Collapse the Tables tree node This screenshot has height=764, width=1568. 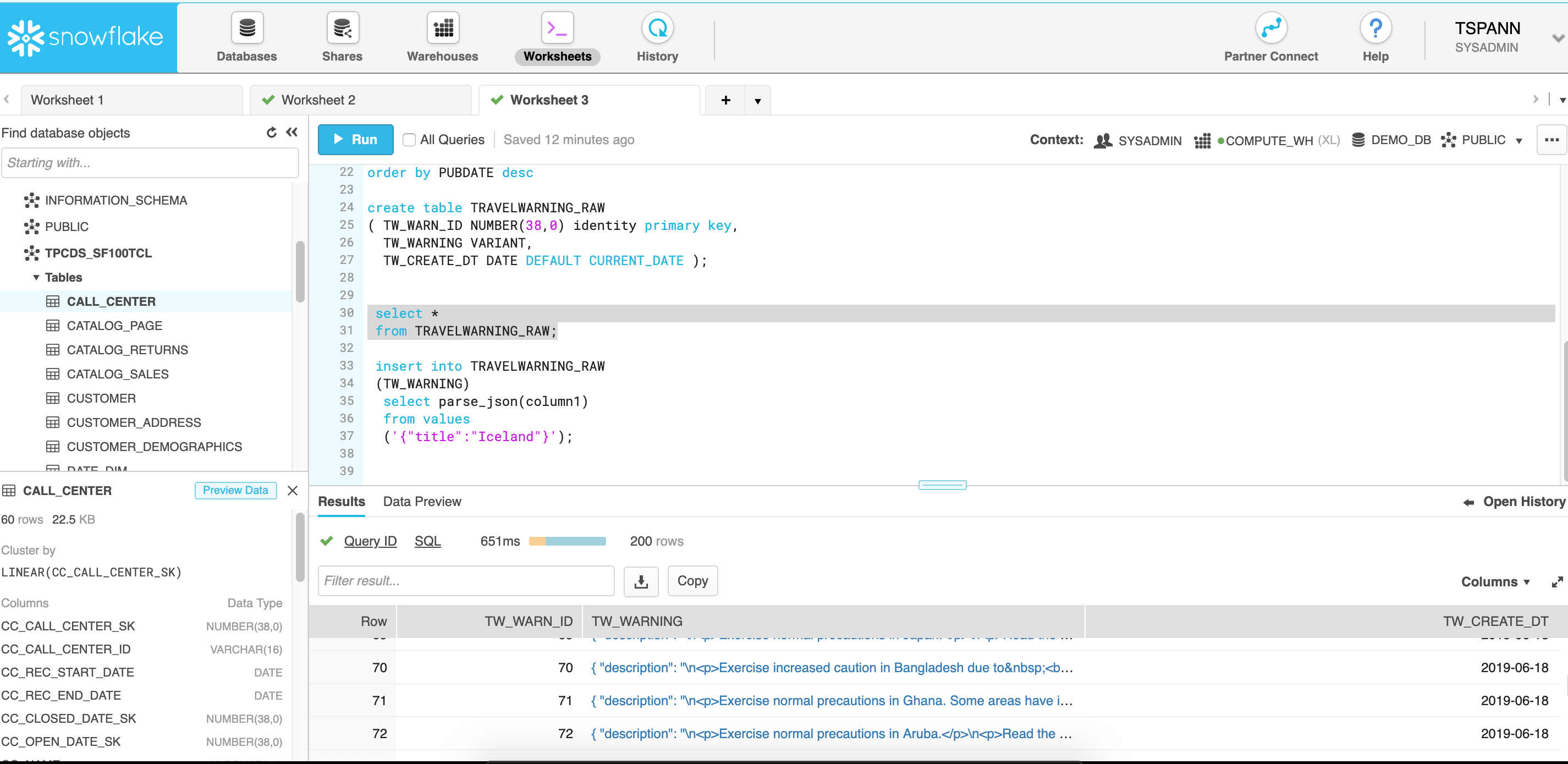(x=36, y=278)
